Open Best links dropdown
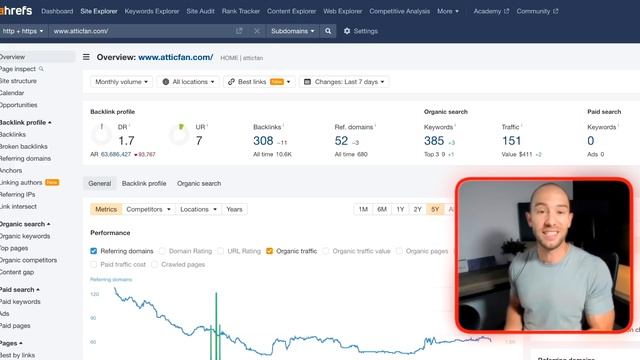The image size is (640, 360). [259, 82]
